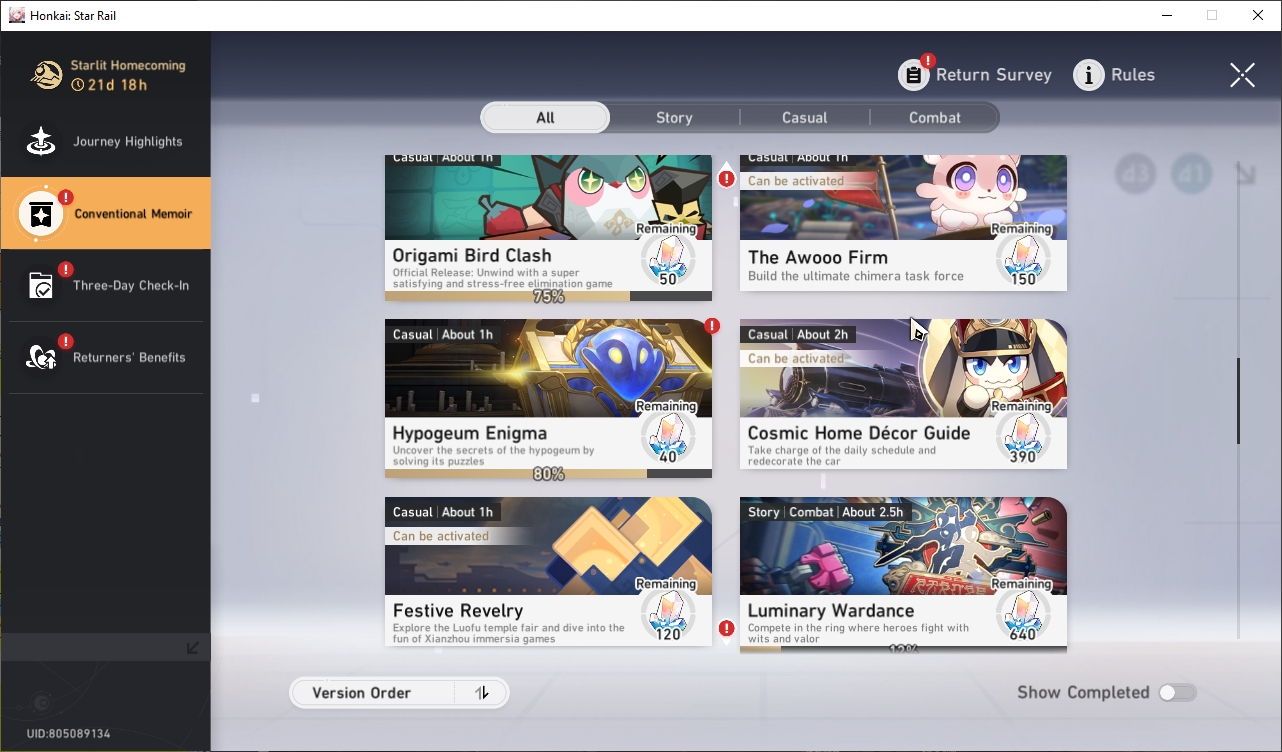Select the Conventional Memoir sidebar icon

tap(41, 214)
